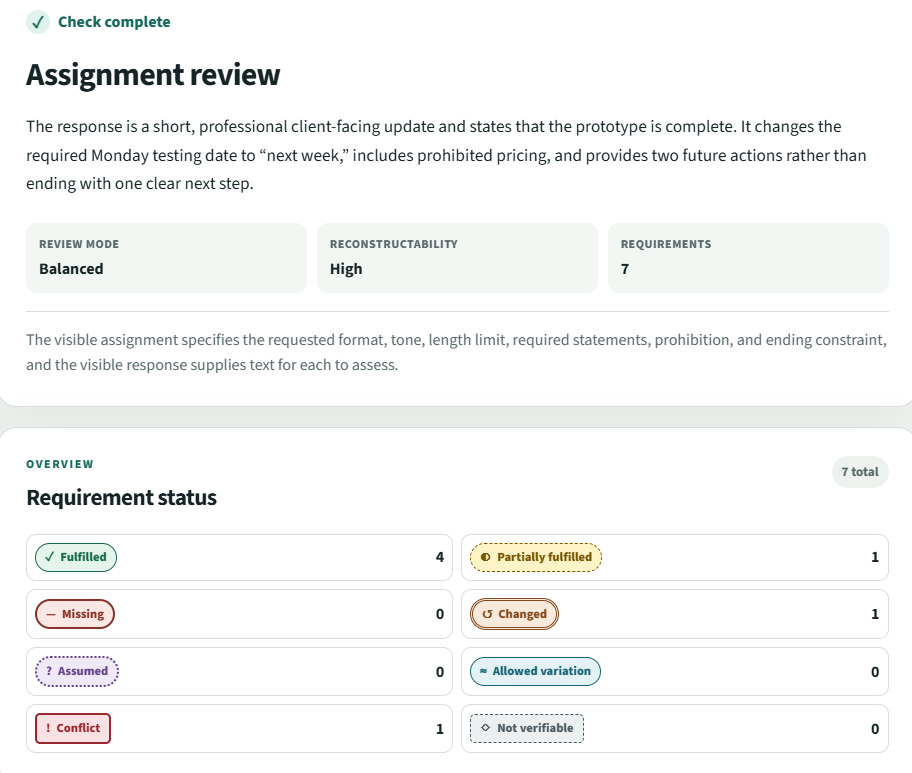Click the Assignment review heading

(153, 75)
